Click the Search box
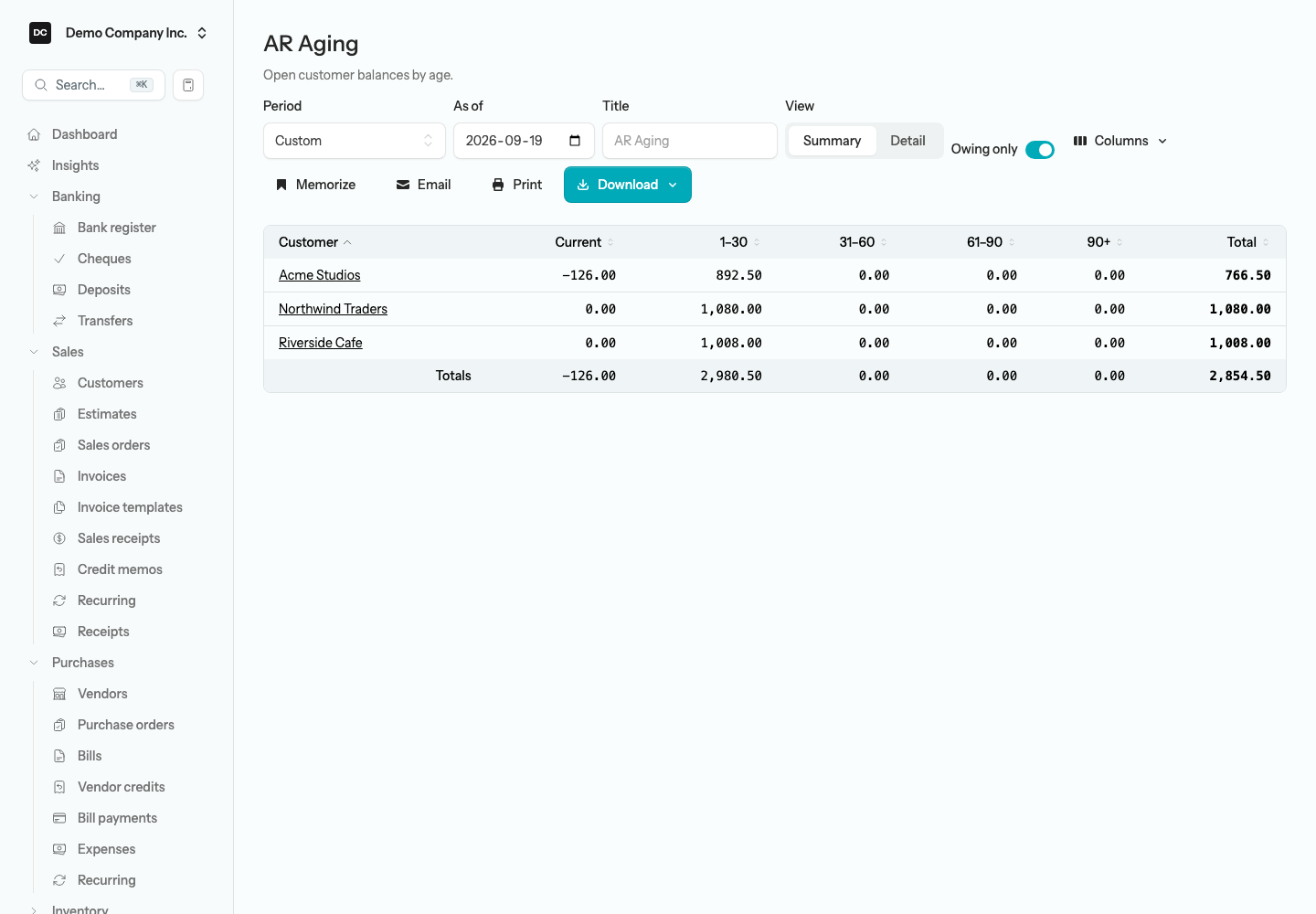The width and height of the screenshot is (1316, 914). [x=93, y=85]
